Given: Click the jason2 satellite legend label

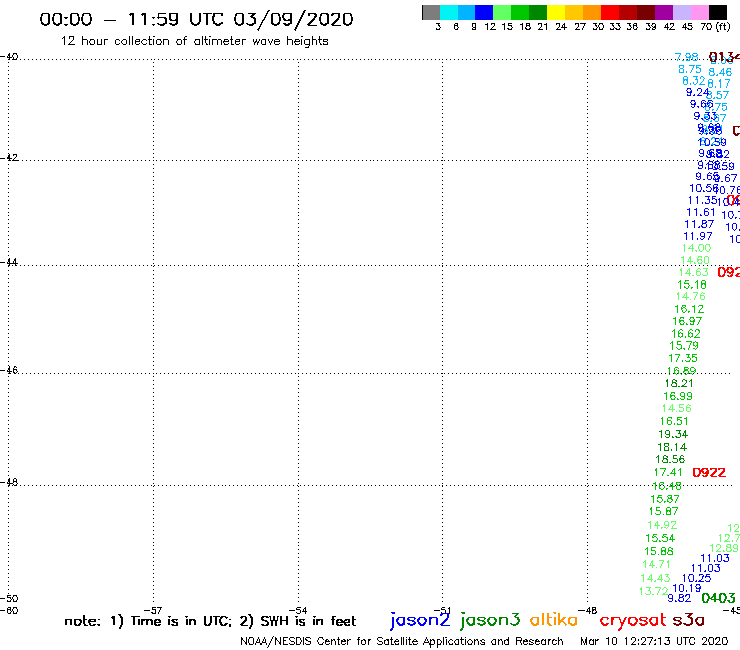Looking at the screenshot, I should point(420,620).
